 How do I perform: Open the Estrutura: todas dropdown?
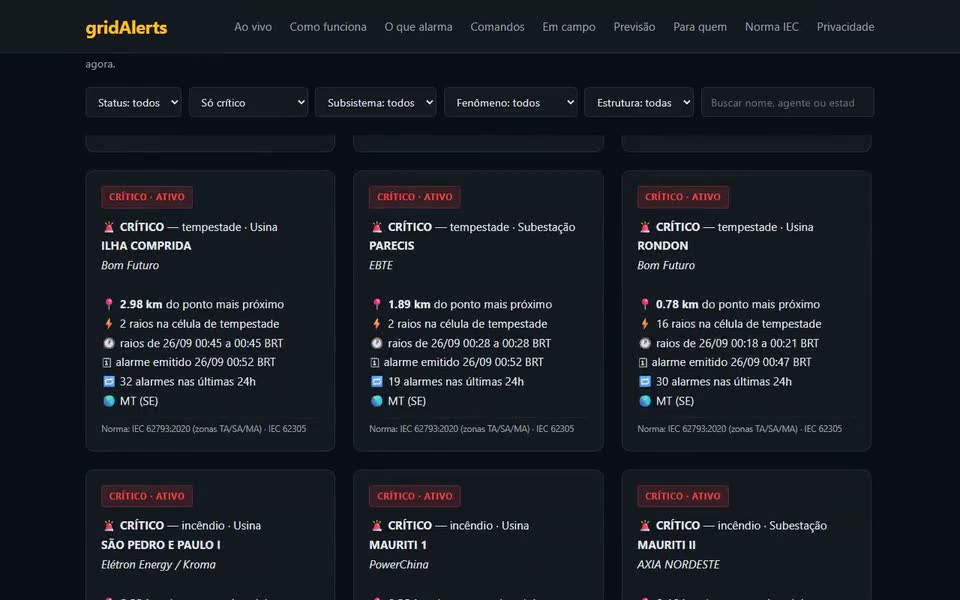point(639,102)
